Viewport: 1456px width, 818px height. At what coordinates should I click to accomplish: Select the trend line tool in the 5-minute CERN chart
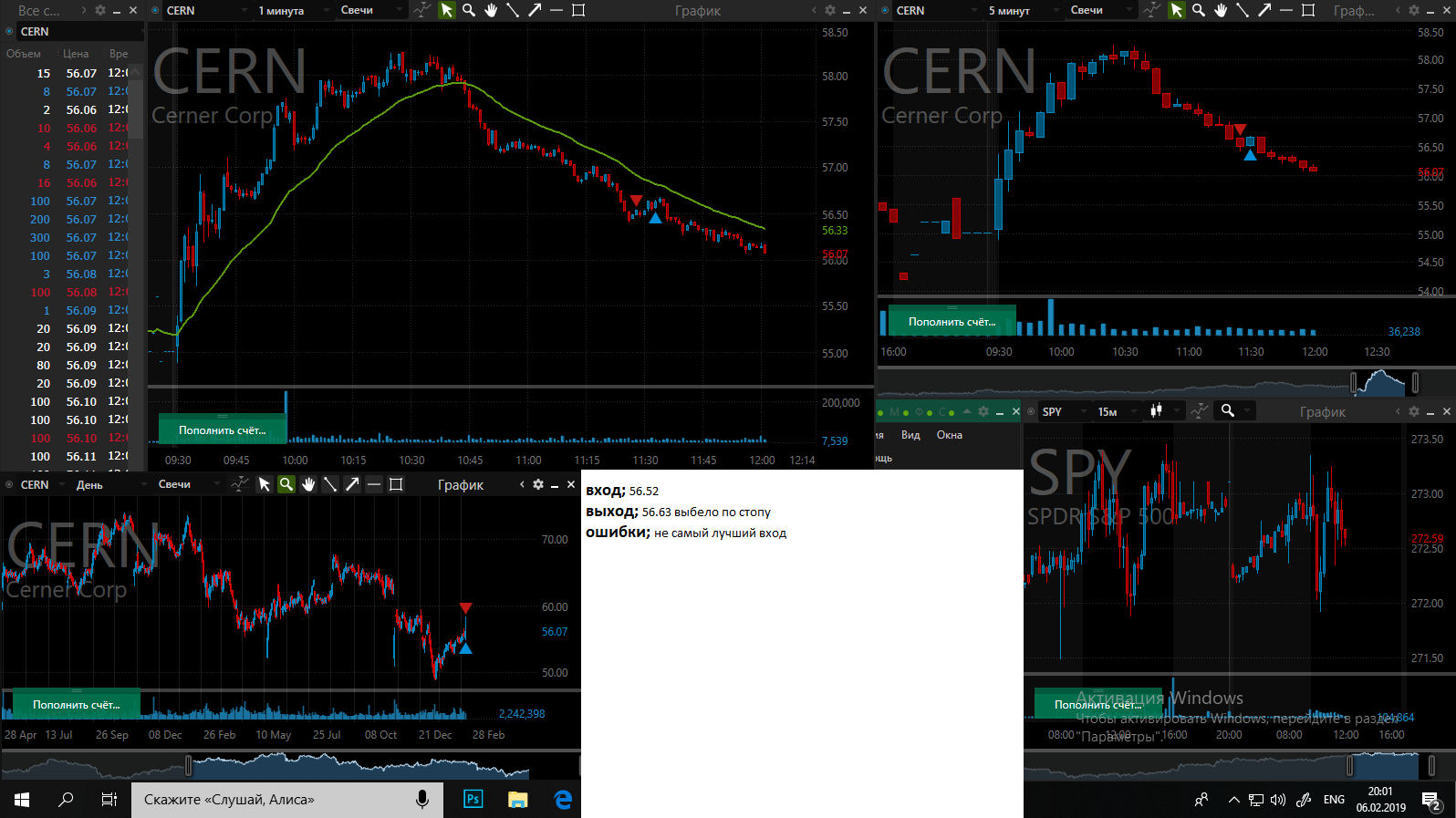[x=1243, y=10]
